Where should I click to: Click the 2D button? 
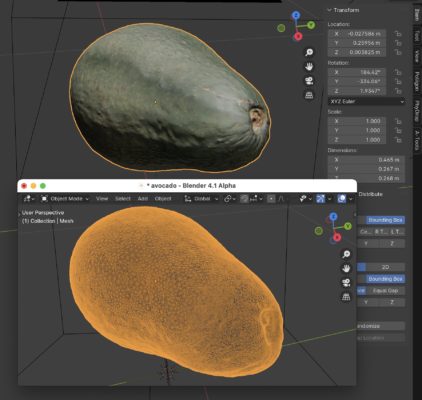[385, 267]
